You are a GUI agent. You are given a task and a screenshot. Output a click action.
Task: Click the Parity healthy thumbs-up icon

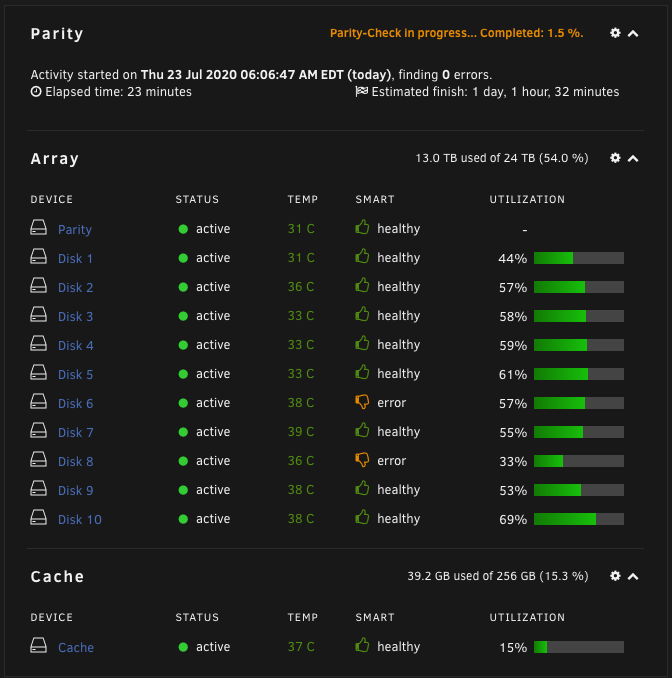click(x=362, y=227)
